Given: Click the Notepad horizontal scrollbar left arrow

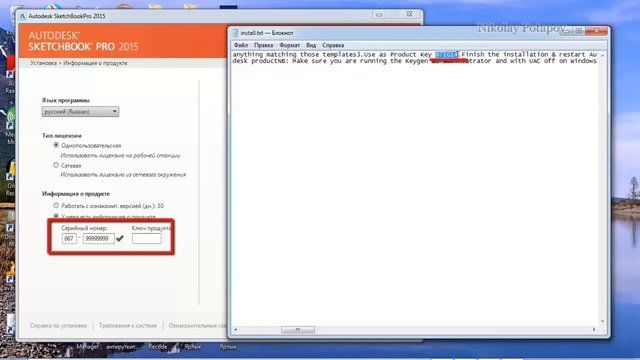Looking at the screenshot, I should [235, 329].
